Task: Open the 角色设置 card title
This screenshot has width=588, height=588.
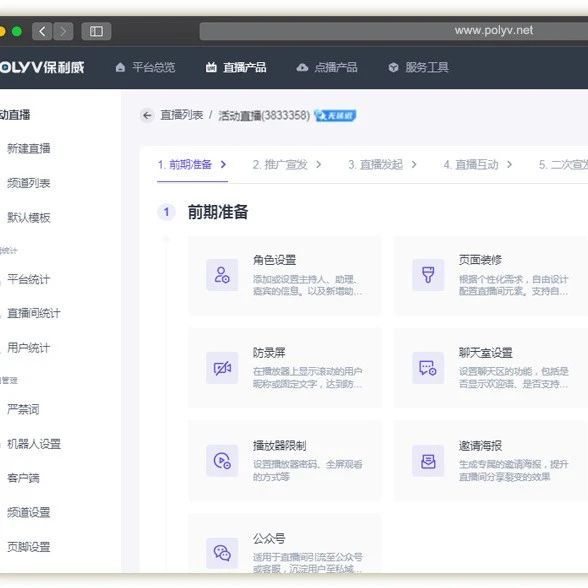Action: click(x=274, y=260)
